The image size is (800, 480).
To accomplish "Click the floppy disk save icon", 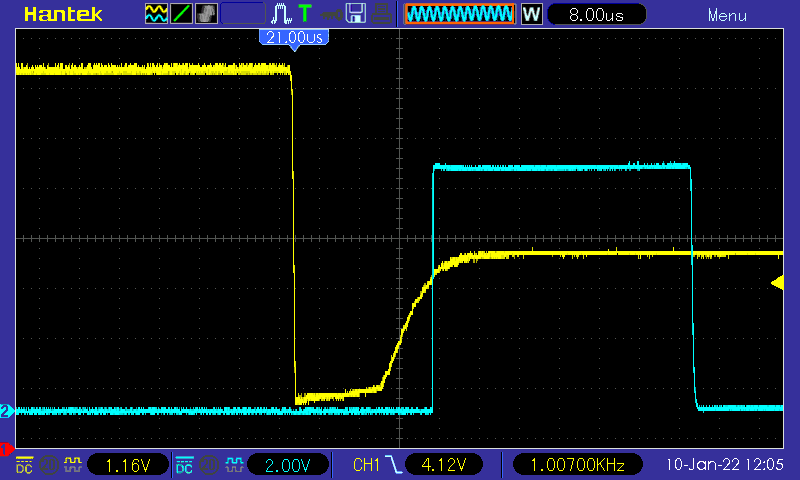I will coord(356,14).
